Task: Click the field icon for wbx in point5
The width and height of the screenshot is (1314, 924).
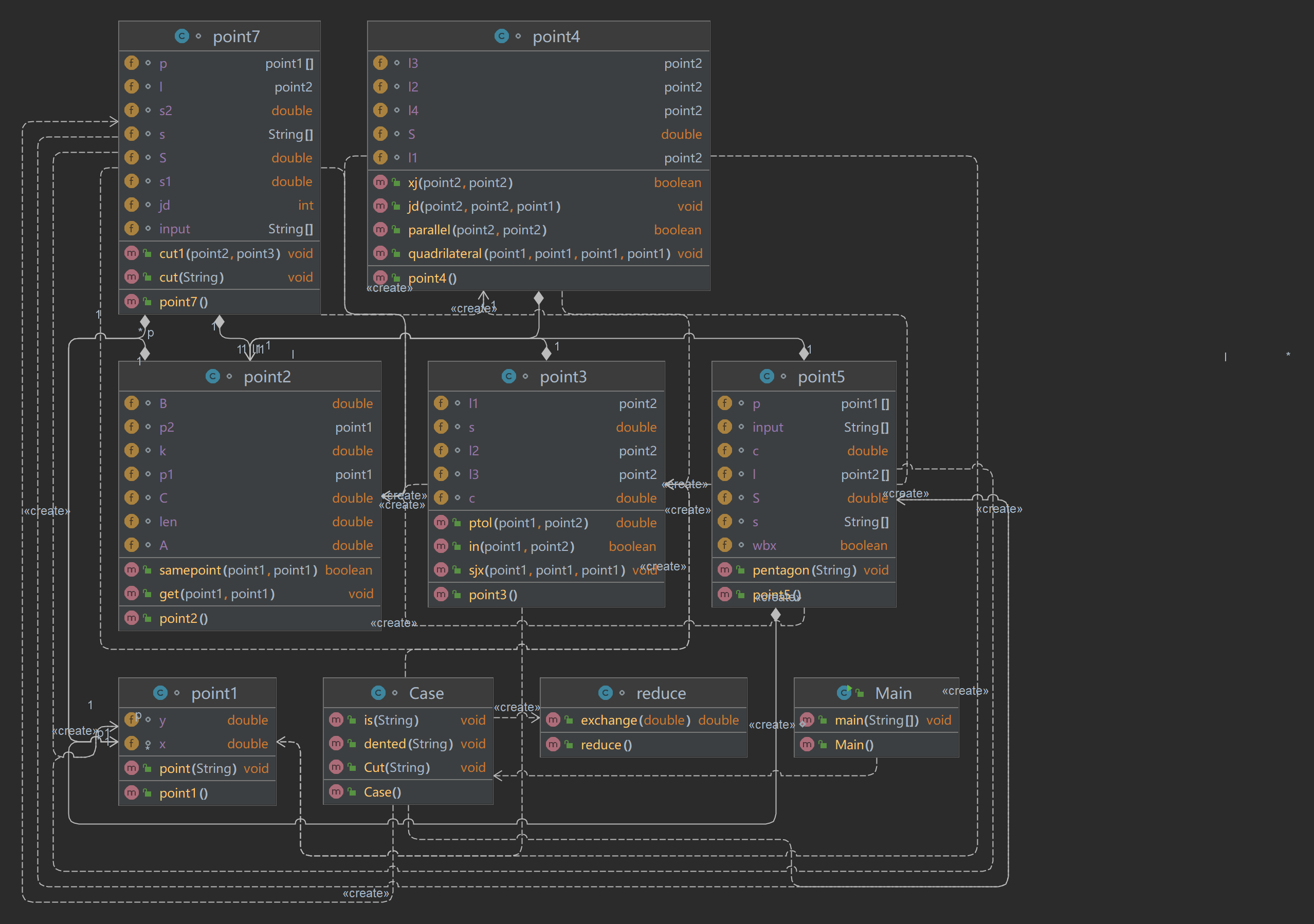Action: [x=724, y=545]
